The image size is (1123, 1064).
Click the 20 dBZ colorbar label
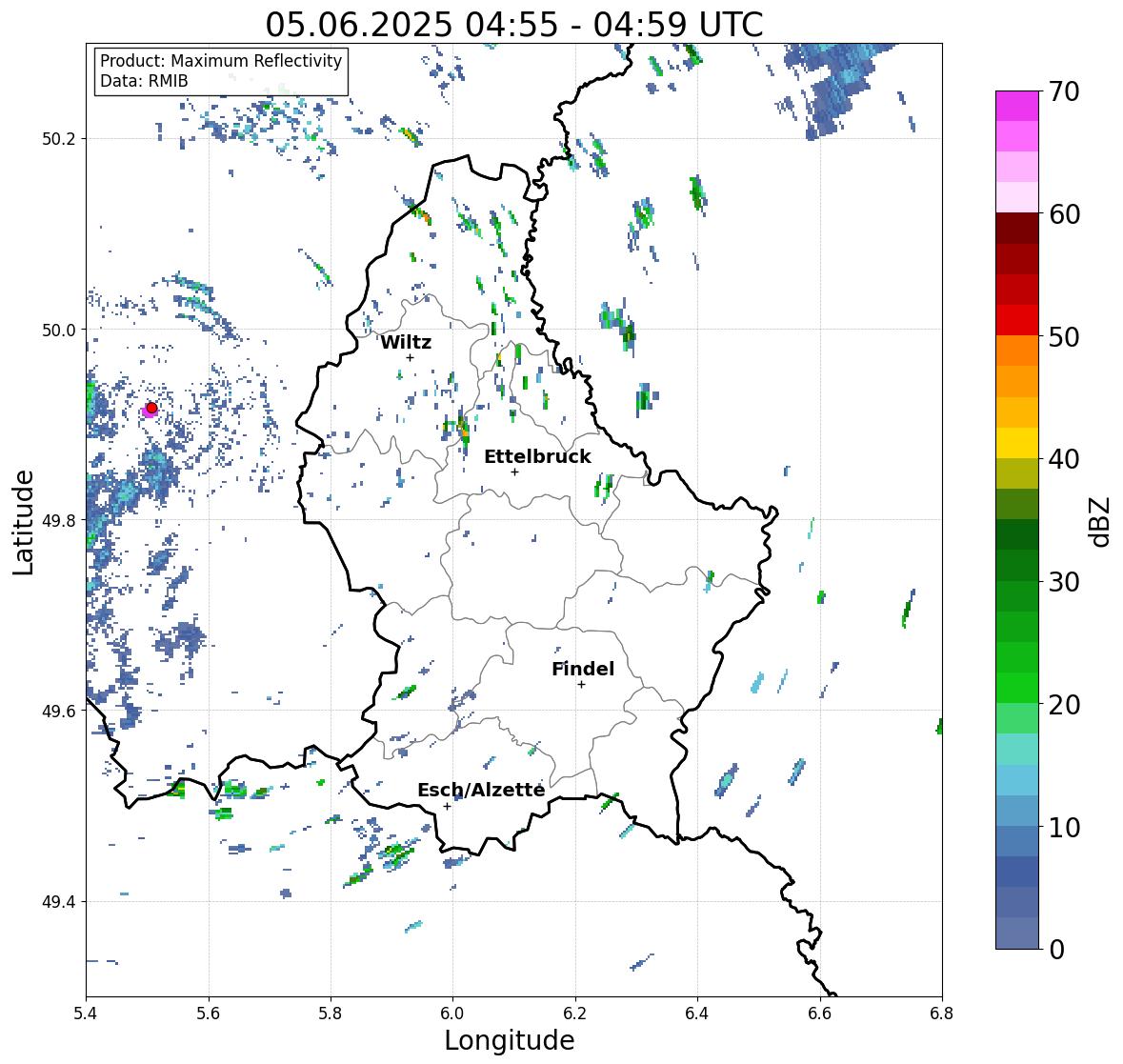[x=1064, y=705]
